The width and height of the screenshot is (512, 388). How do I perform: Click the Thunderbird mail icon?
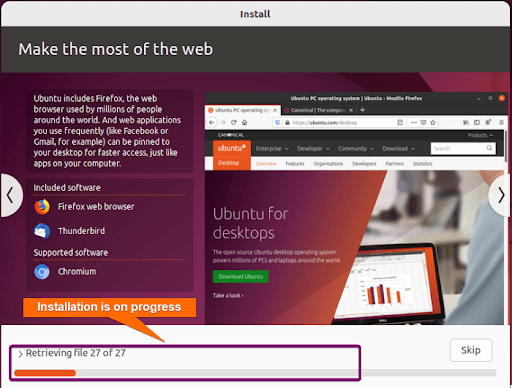[42, 231]
